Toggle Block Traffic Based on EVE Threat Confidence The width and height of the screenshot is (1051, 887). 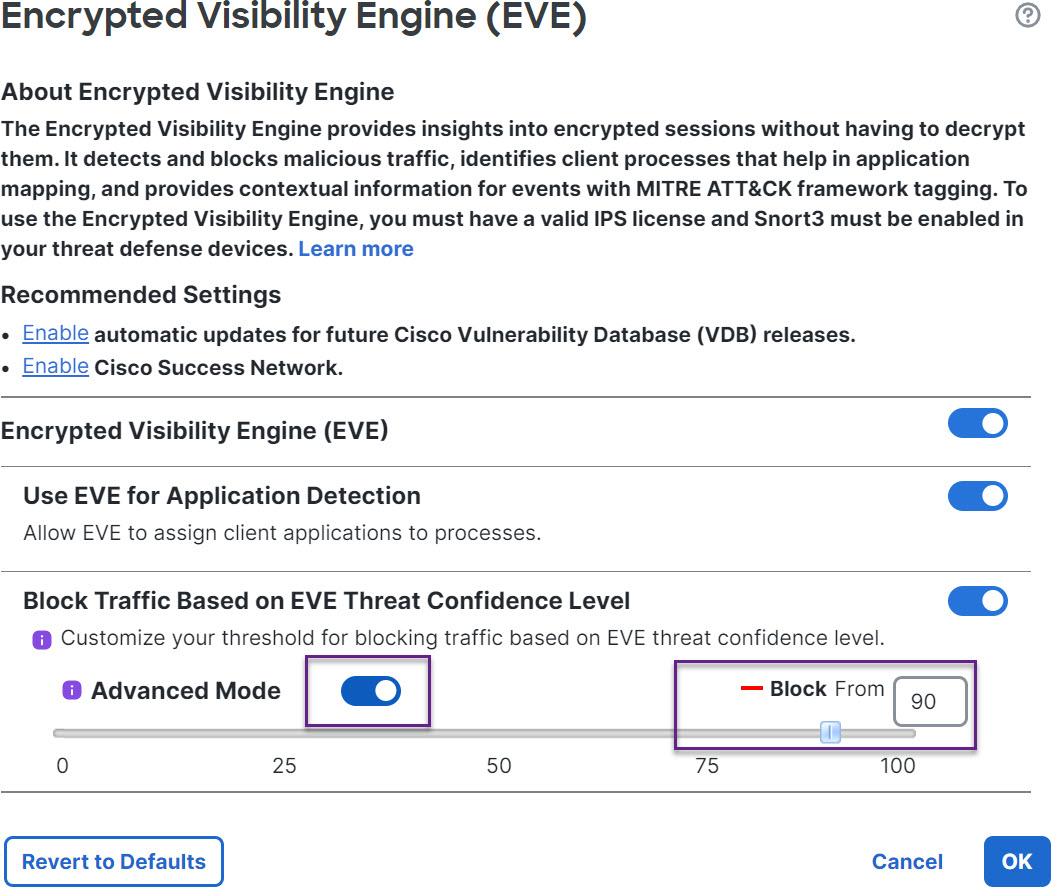point(977,601)
